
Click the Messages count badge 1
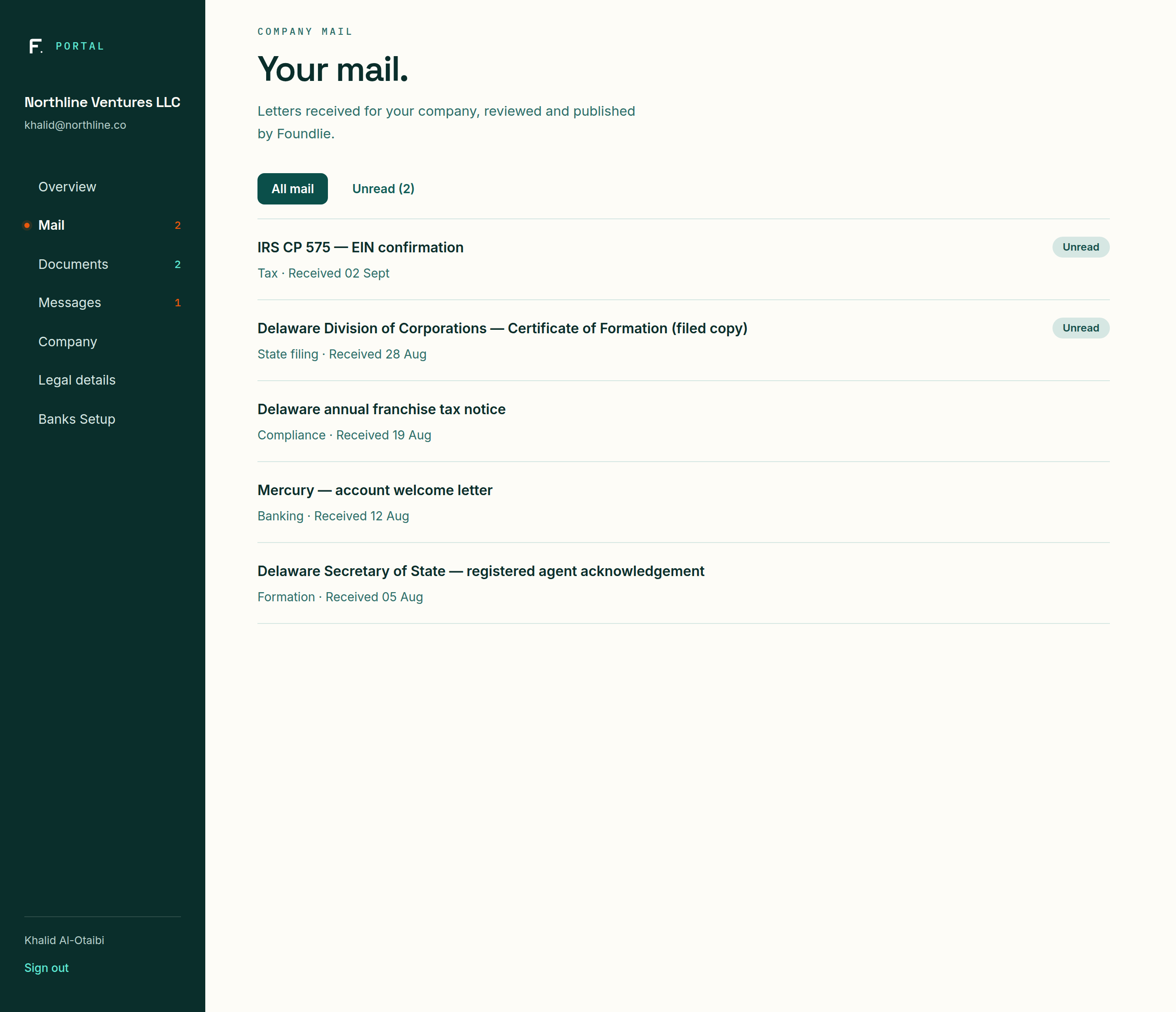177,303
